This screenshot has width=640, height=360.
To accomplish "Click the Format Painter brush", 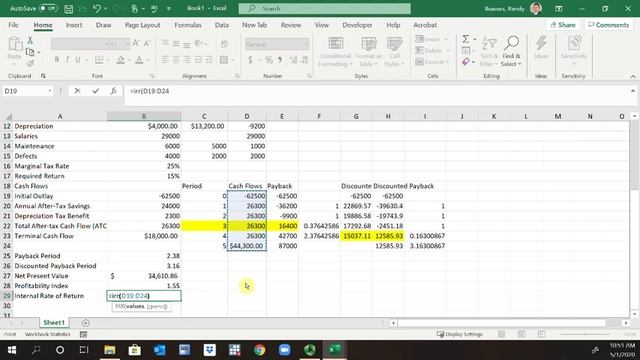I will coord(30,63).
